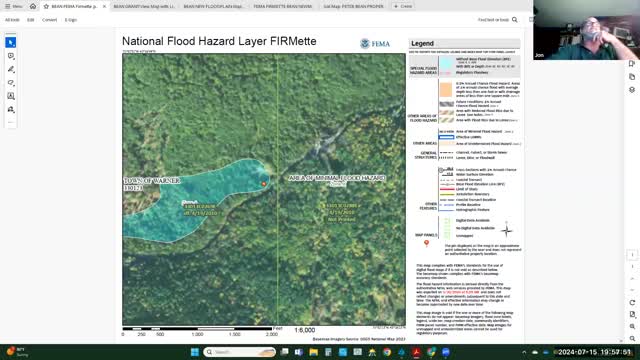Viewport: 640px width, 360px height.
Task: Open the page display settings icon
Action: click(632, 314)
